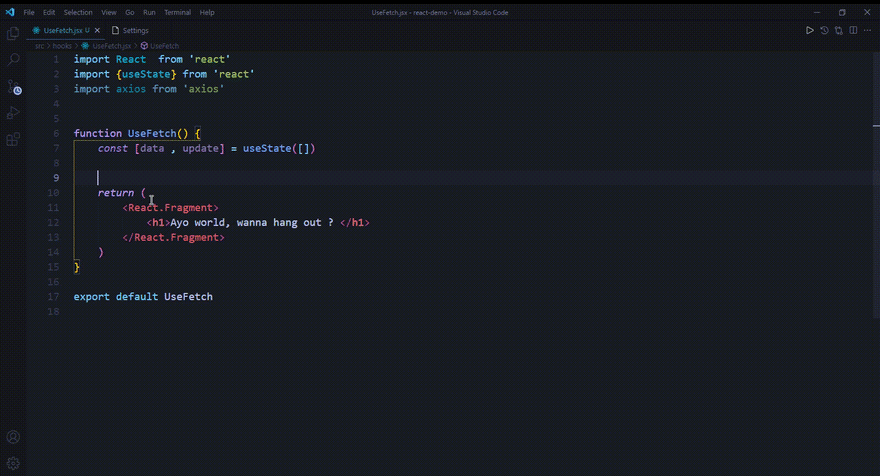This screenshot has width=880, height=476.
Task: Click 'update' variable on line 7
Action: [200, 148]
